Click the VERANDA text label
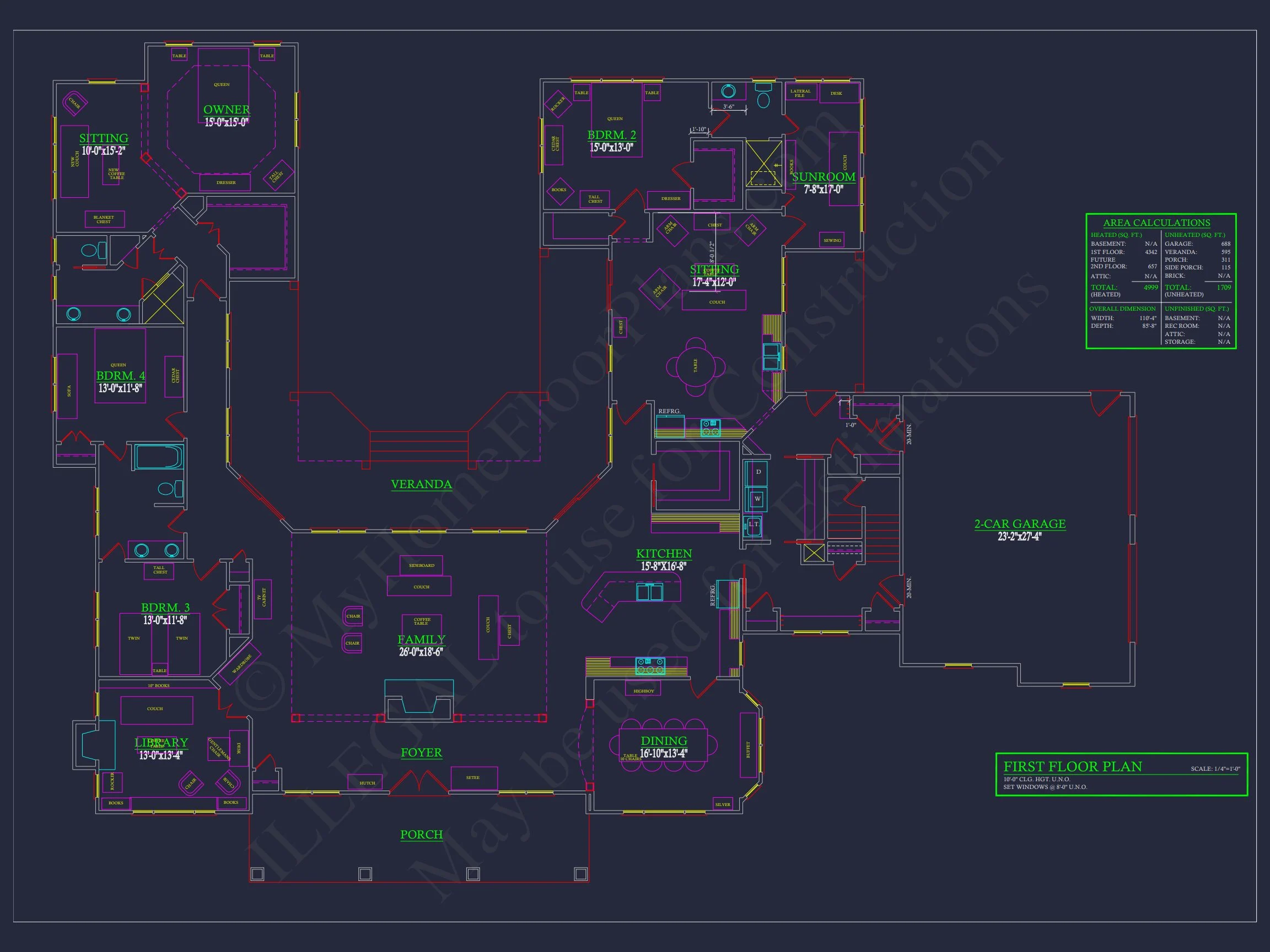Viewport: 1270px width, 952px height. [421, 484]
